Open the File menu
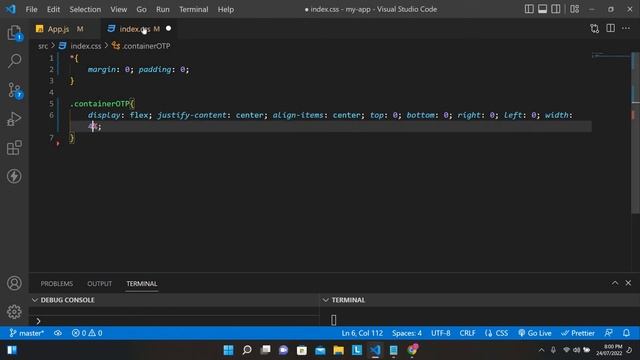 coord(31,9)
